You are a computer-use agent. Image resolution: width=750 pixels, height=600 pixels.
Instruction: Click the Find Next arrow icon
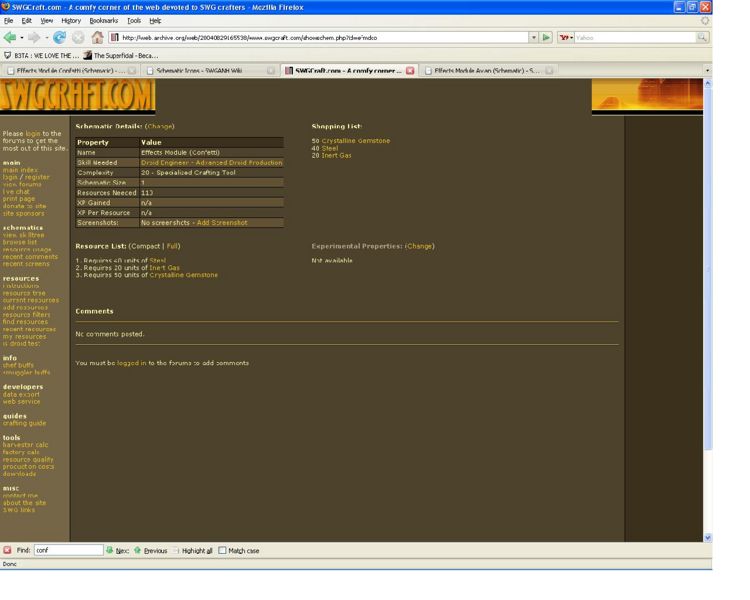pyautogui.click(x=110, y=550)
